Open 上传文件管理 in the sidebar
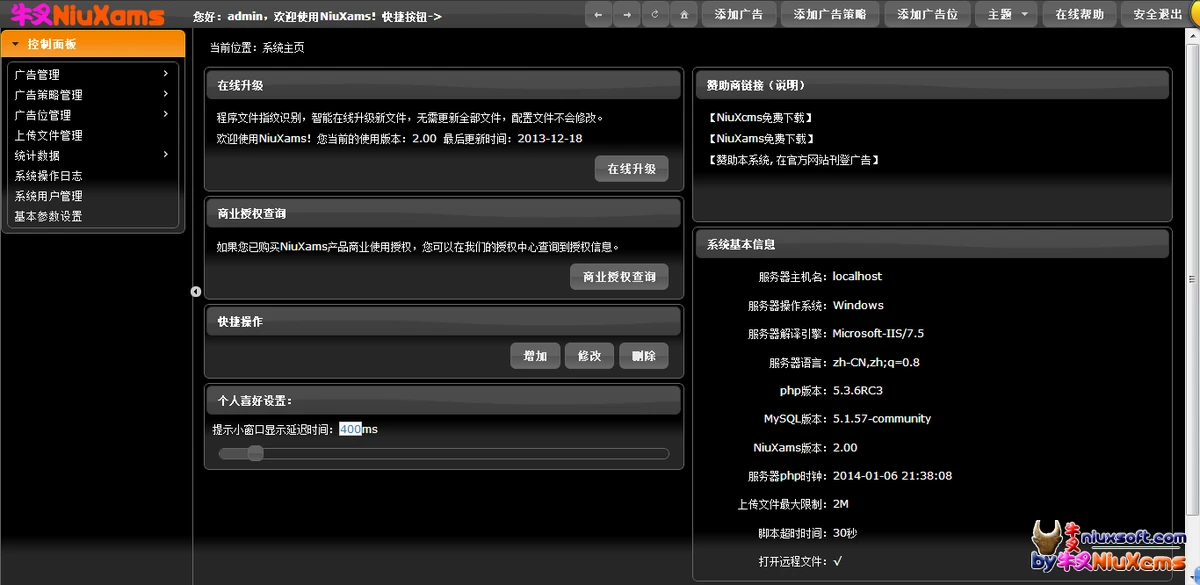The width and height of the screenshot is (1200, 585). click(48, 135)
